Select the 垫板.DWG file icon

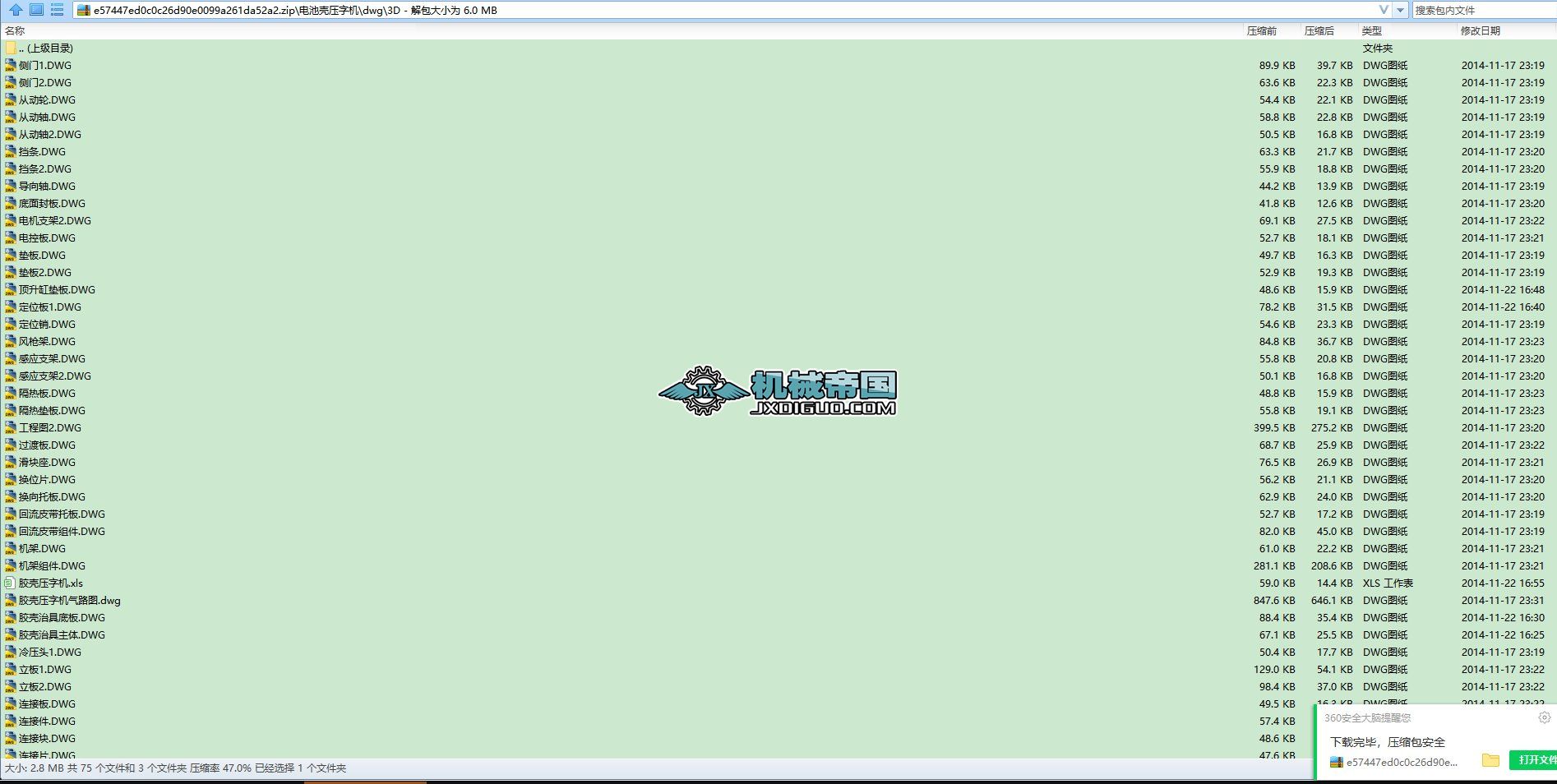point(10,255)
